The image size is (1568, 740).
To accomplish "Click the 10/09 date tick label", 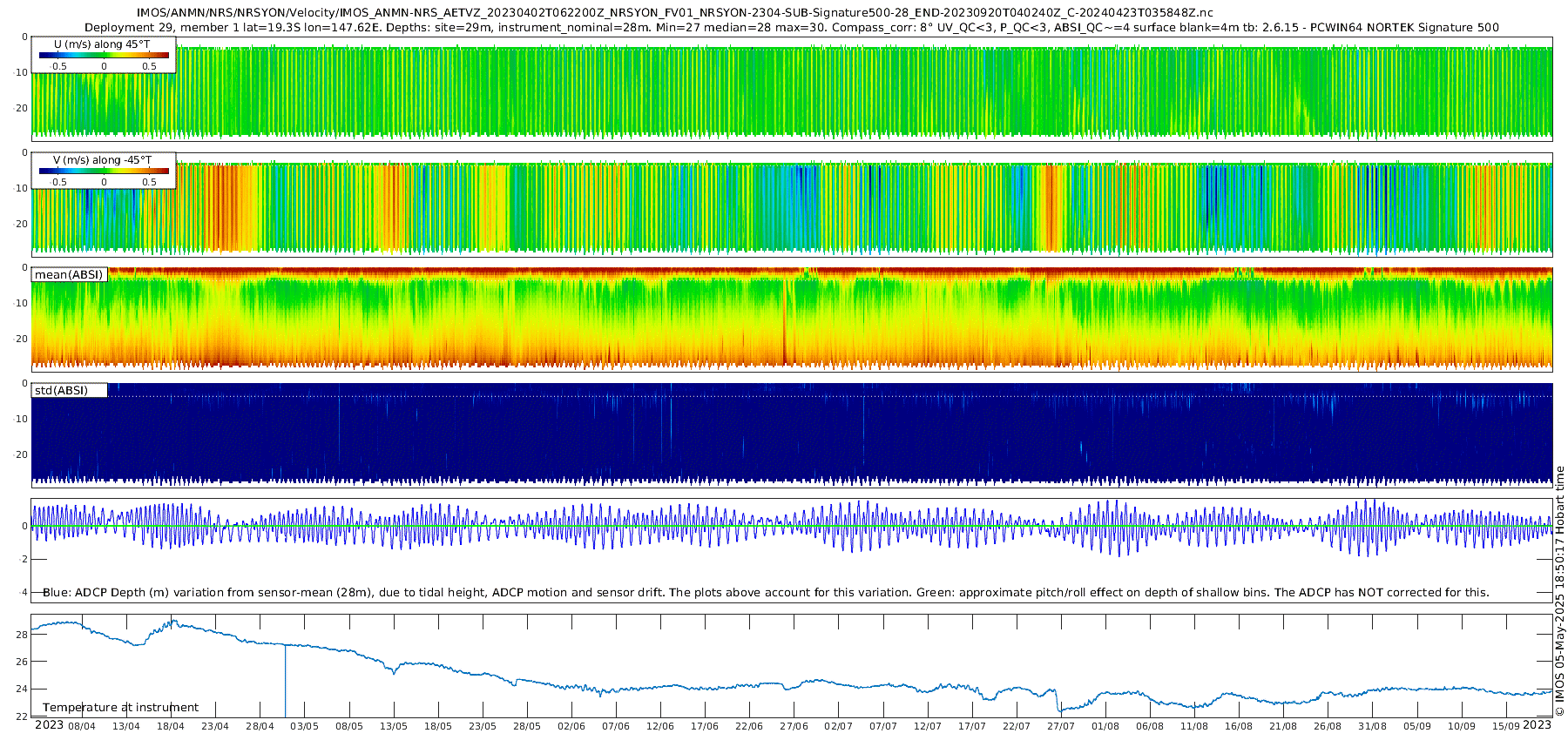I will click(x=1462, y=726).
